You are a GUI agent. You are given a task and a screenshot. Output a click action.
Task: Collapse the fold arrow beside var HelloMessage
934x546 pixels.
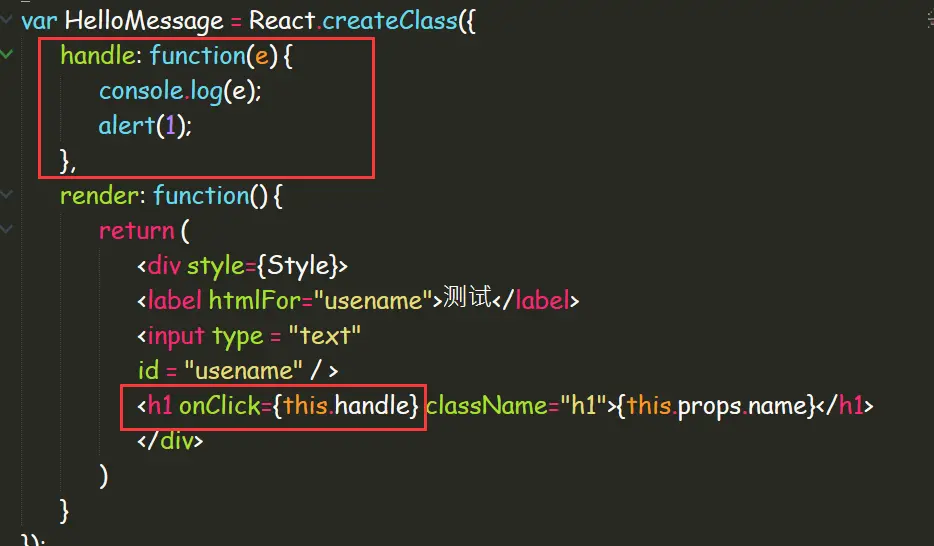click(6, 20)
